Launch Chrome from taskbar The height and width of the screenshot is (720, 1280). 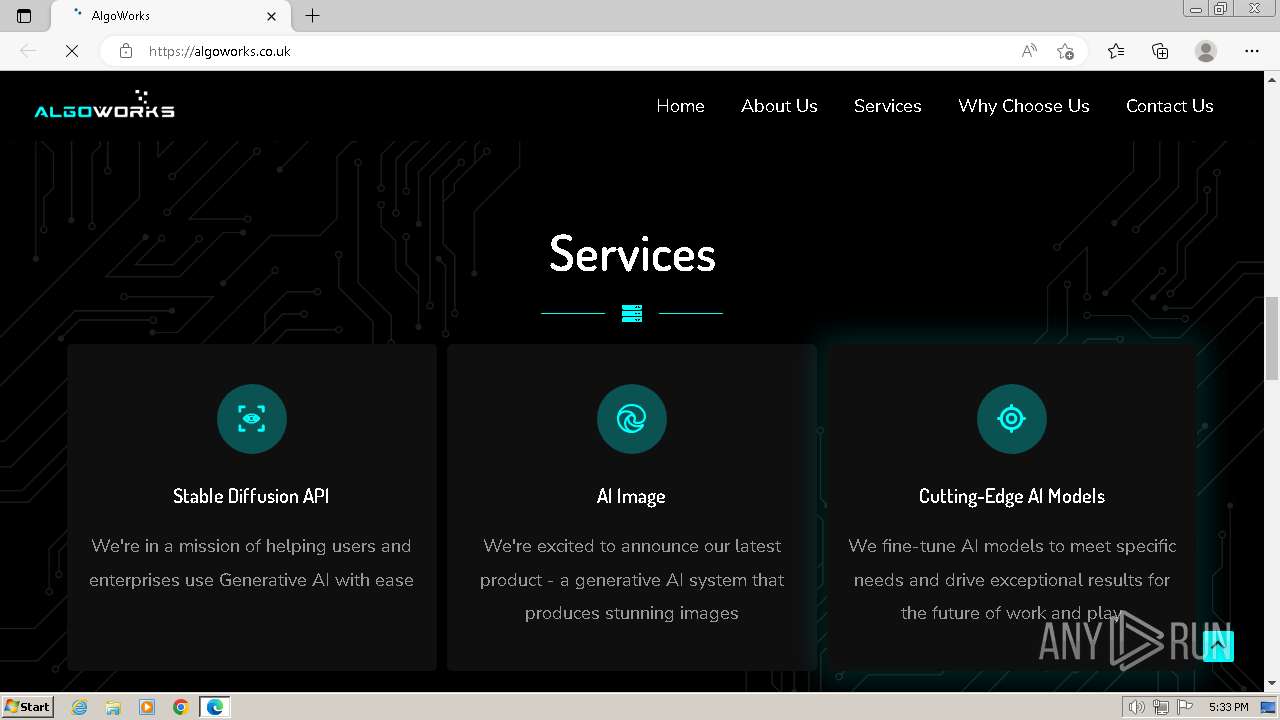[x=181, y=707]
